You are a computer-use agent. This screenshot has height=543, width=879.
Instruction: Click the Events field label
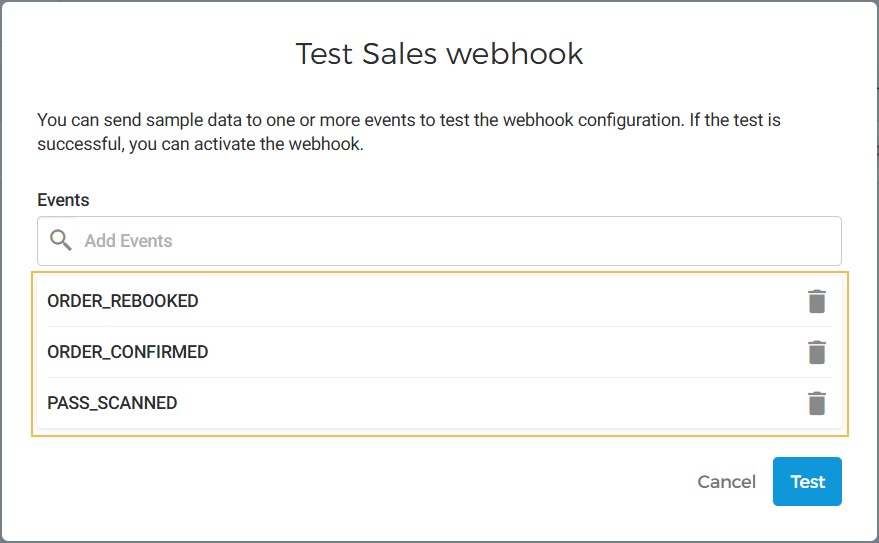[x=63, y=200]
